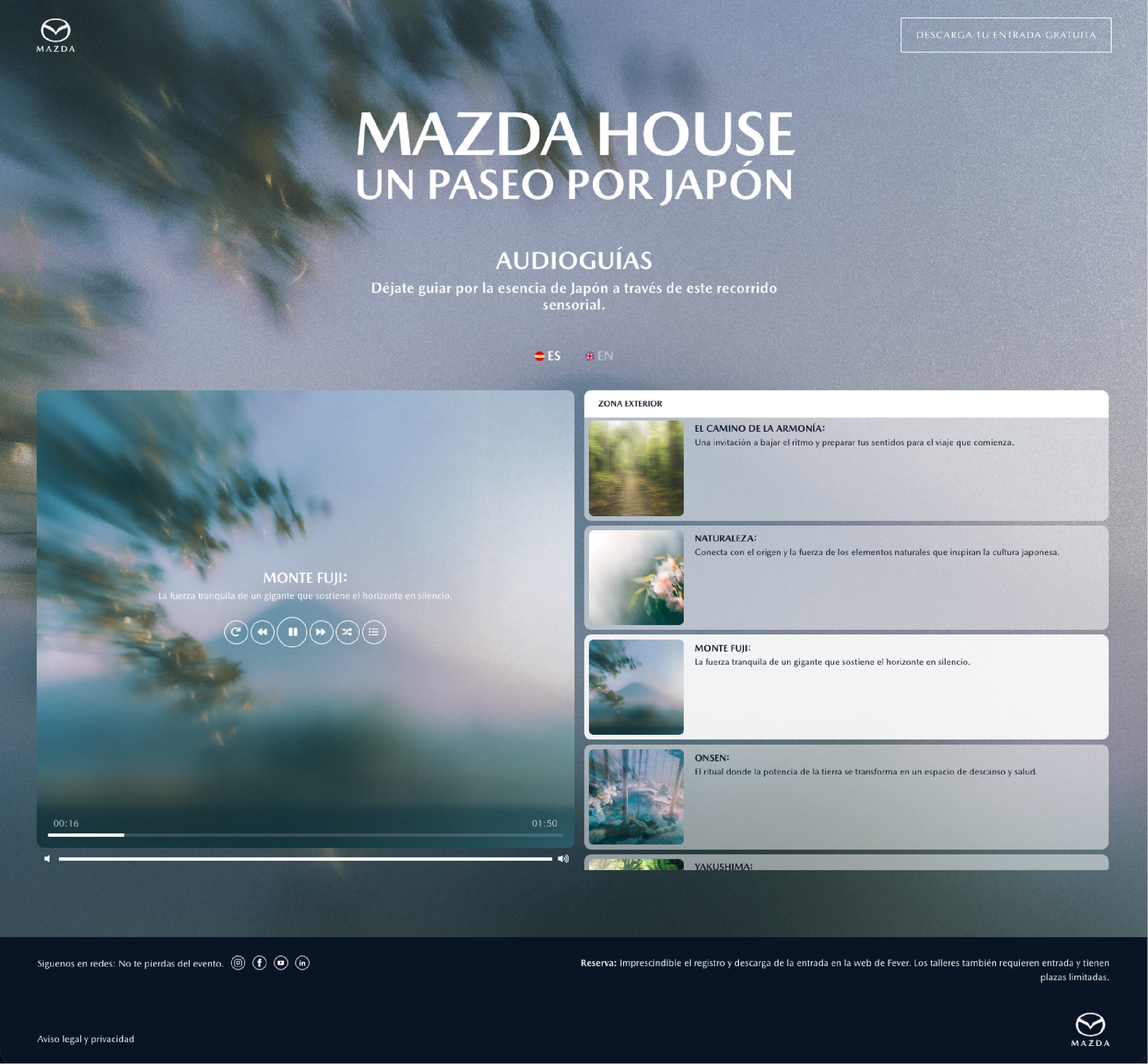
Task: Click the repeat track icon
Action: tap(236, 632)
